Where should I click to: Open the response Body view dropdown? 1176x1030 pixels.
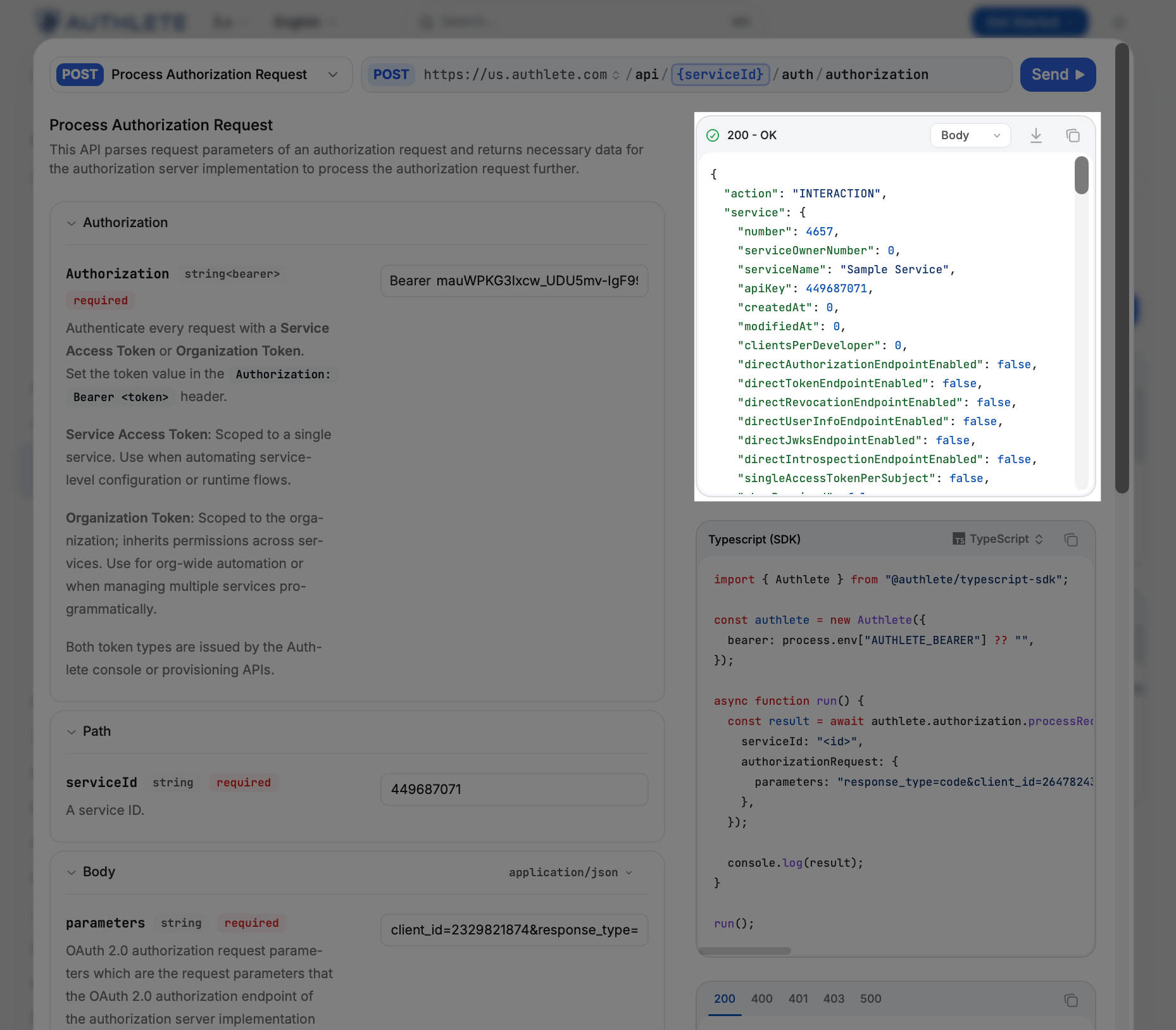click(970, 135)
